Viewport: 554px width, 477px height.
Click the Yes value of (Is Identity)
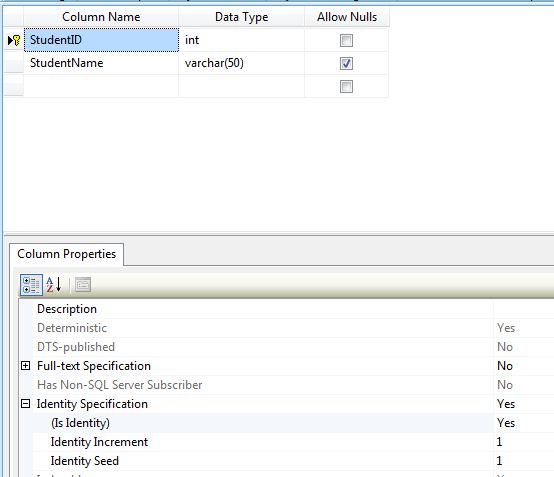[506, 423]
